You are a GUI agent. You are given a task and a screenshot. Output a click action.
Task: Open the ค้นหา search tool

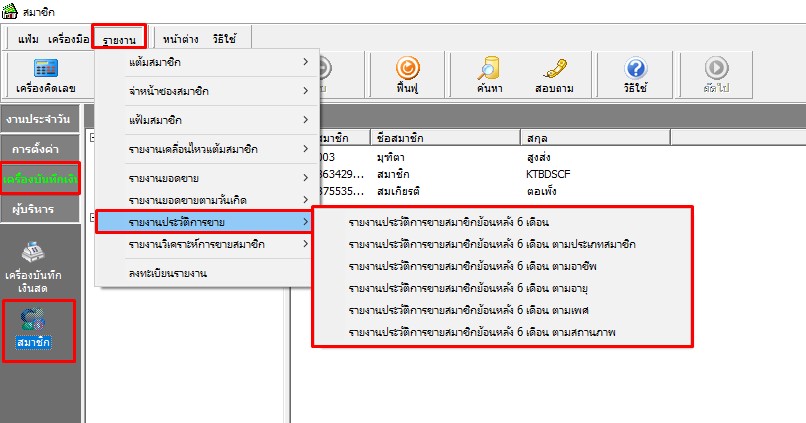click(489, 77)
